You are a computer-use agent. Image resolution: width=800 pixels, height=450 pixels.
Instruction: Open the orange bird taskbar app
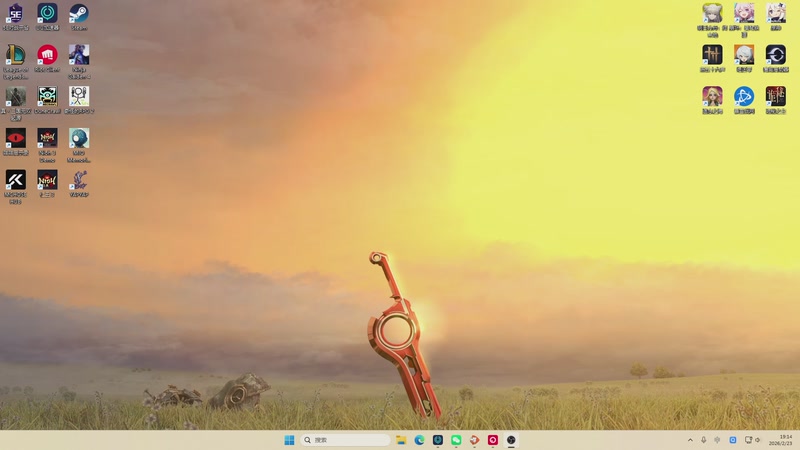[x=474, y=440]
